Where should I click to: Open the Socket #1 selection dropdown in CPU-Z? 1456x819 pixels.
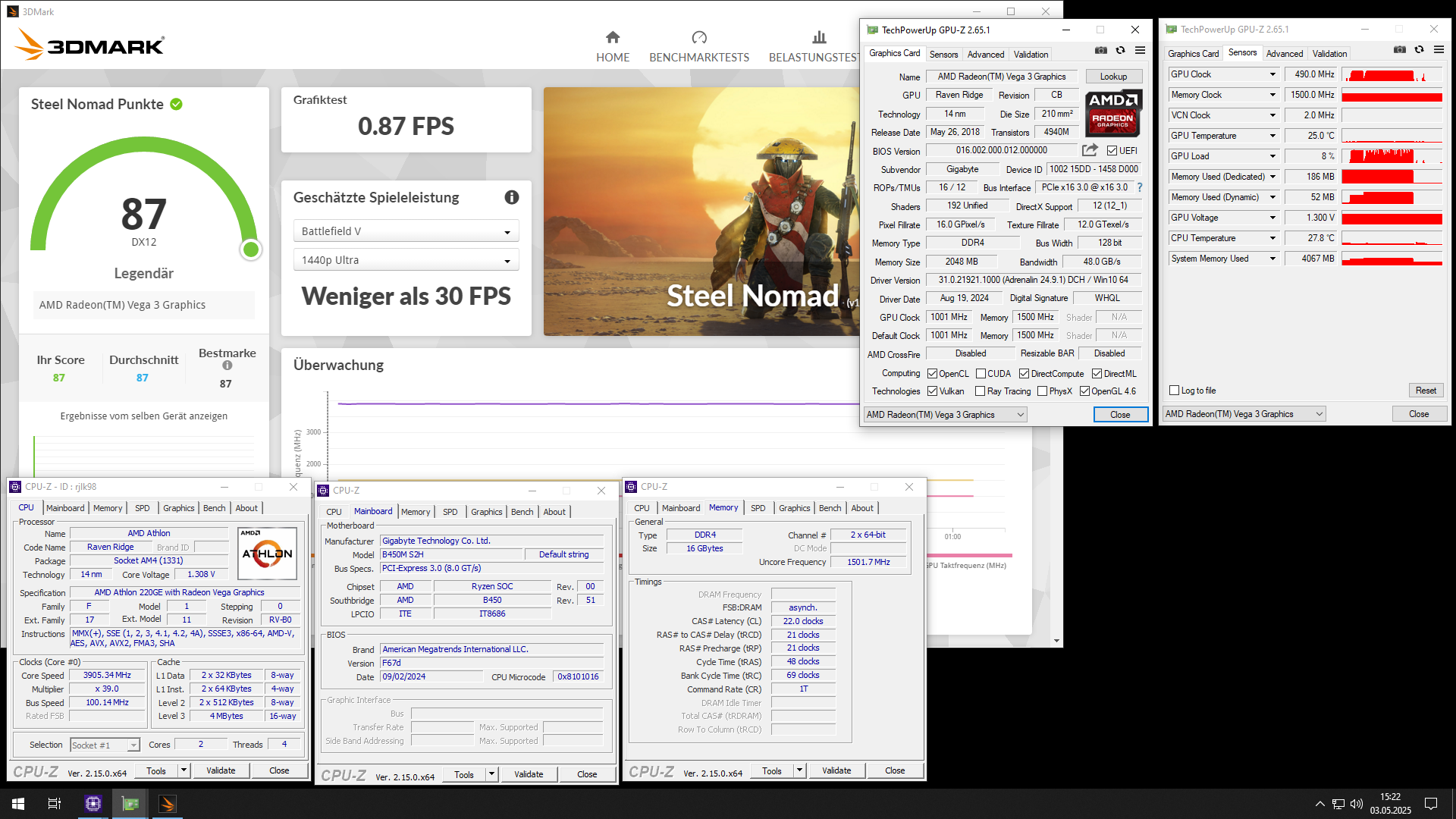(x=105, y=745)
